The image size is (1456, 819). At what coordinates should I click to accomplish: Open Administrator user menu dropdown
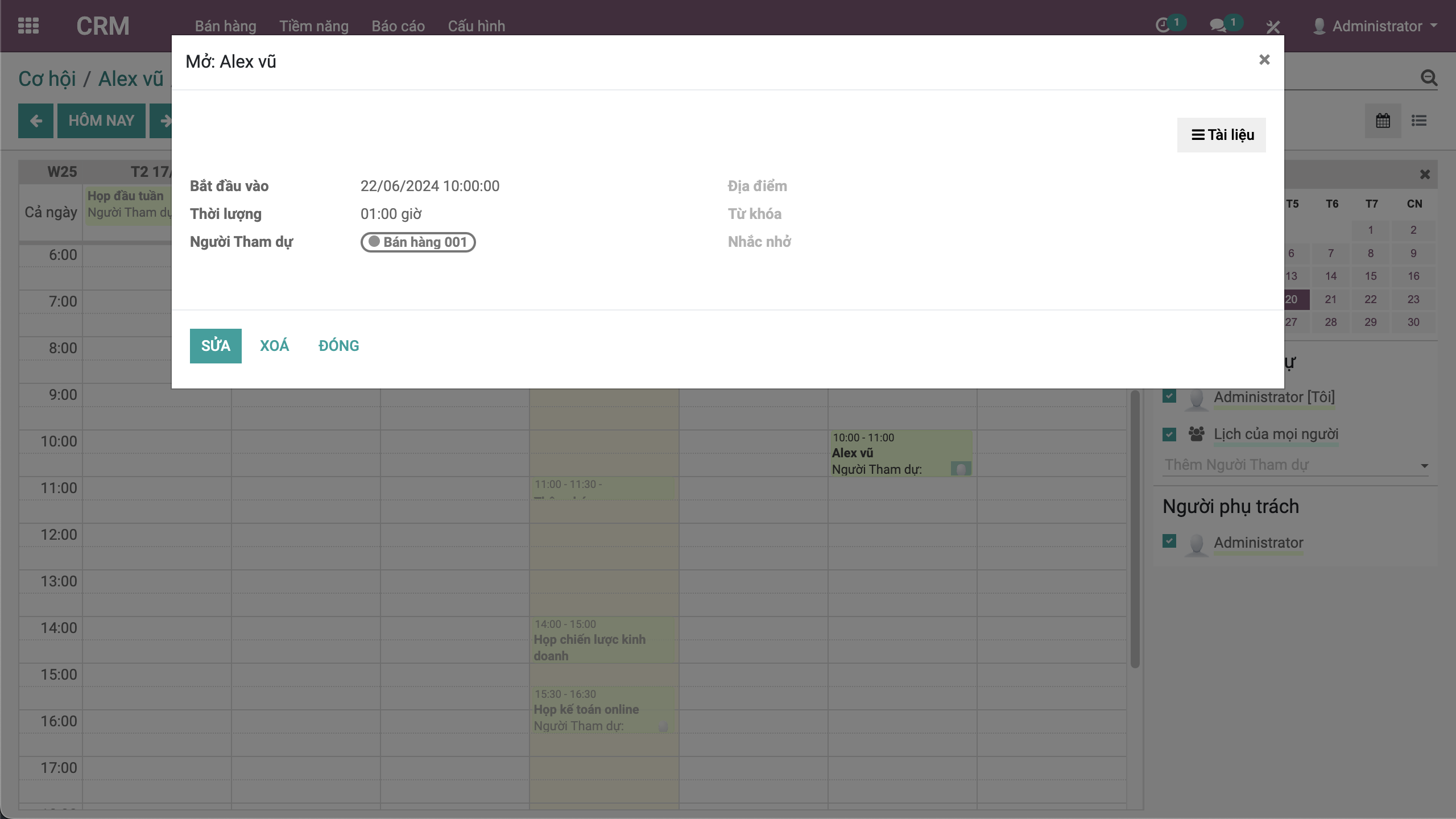tap(1376, 26)
